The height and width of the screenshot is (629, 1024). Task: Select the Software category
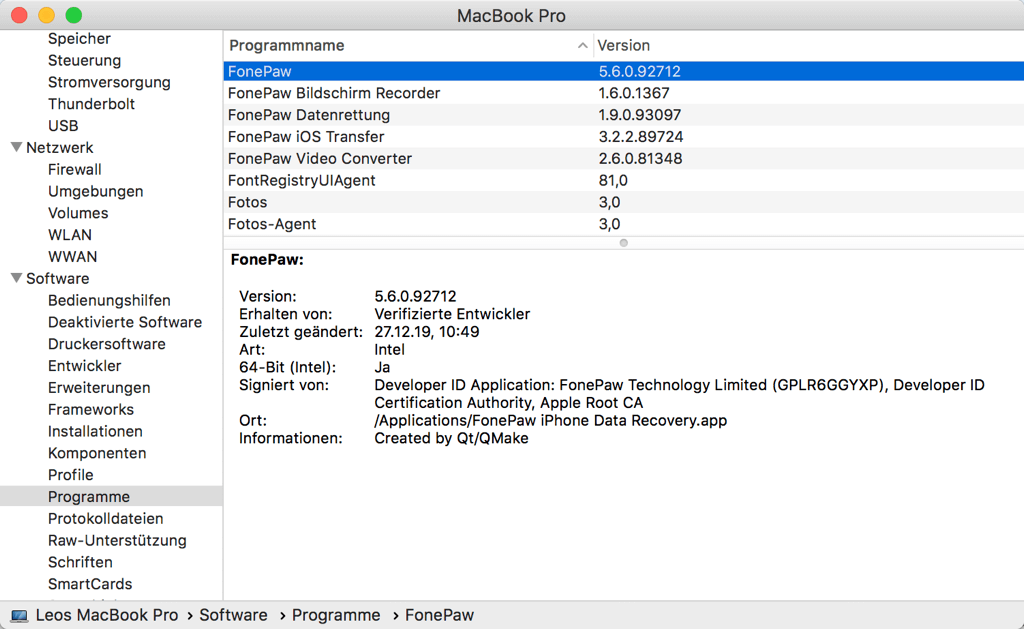pyautogui.click(x=57, y=278)
